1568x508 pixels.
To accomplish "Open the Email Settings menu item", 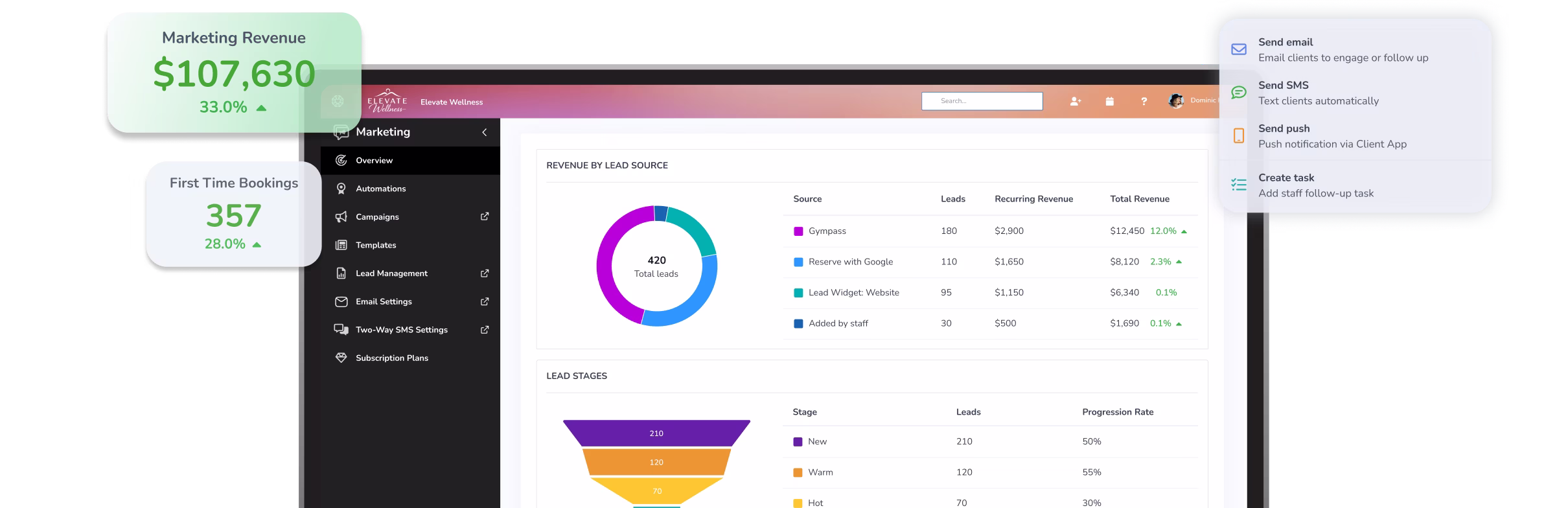I will pos(410,301).
